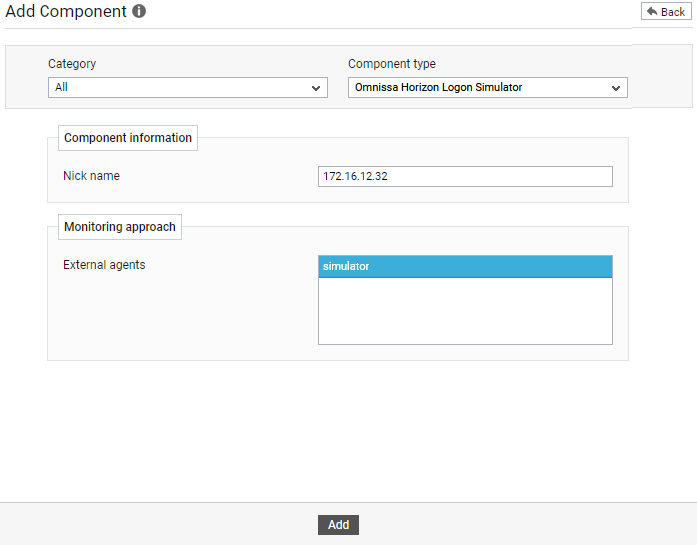Click the chevron arrow in Category box
Screen dimensions: 697x545
(x=316, y=88)
